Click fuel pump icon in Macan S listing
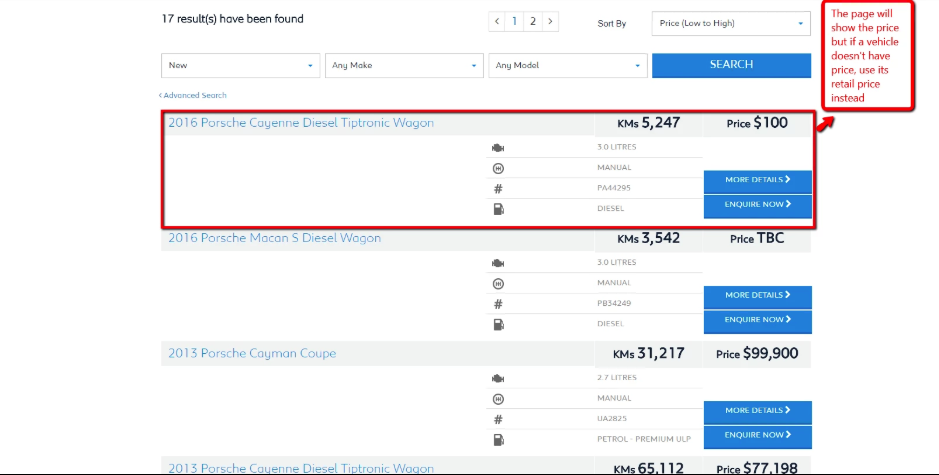 [x=498, y=325]
